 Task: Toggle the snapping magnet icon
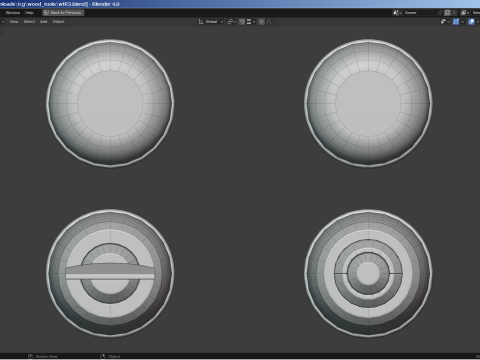click(x=242, y=22)
